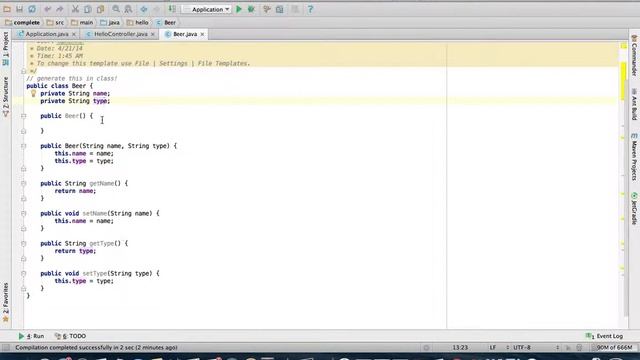Close the HelloController.java tab
Viewport: 640px width, 360px height.
(x=153, y=34)
